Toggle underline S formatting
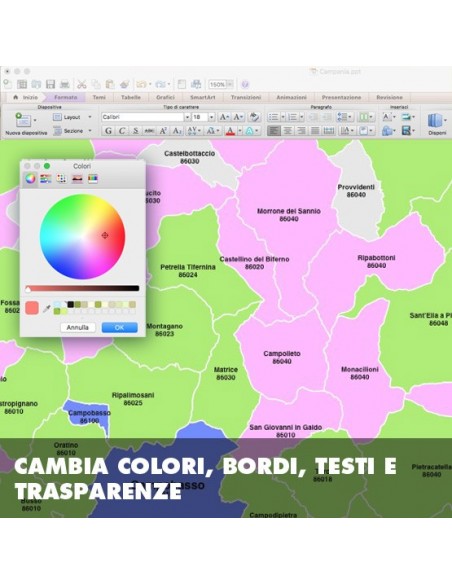Image resolution: width=452 pixels, height=584 pixels. (x=136, y=131)
